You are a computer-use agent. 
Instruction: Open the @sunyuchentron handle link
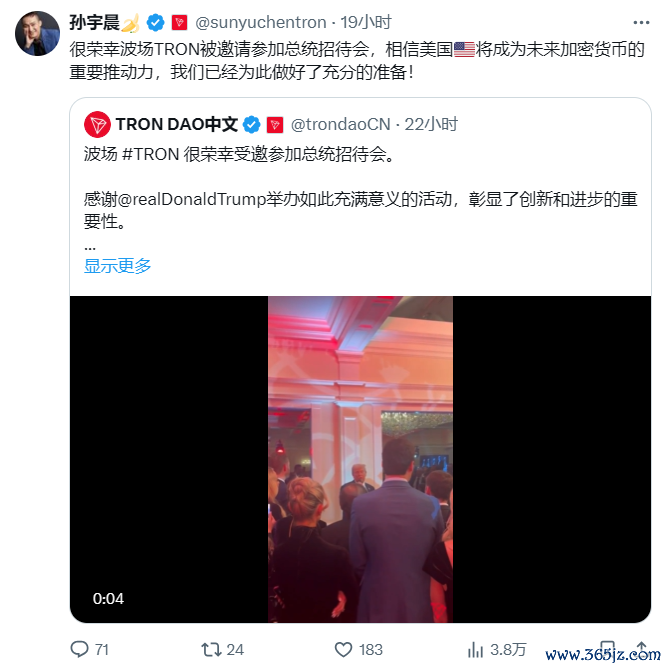coord(261,22)
